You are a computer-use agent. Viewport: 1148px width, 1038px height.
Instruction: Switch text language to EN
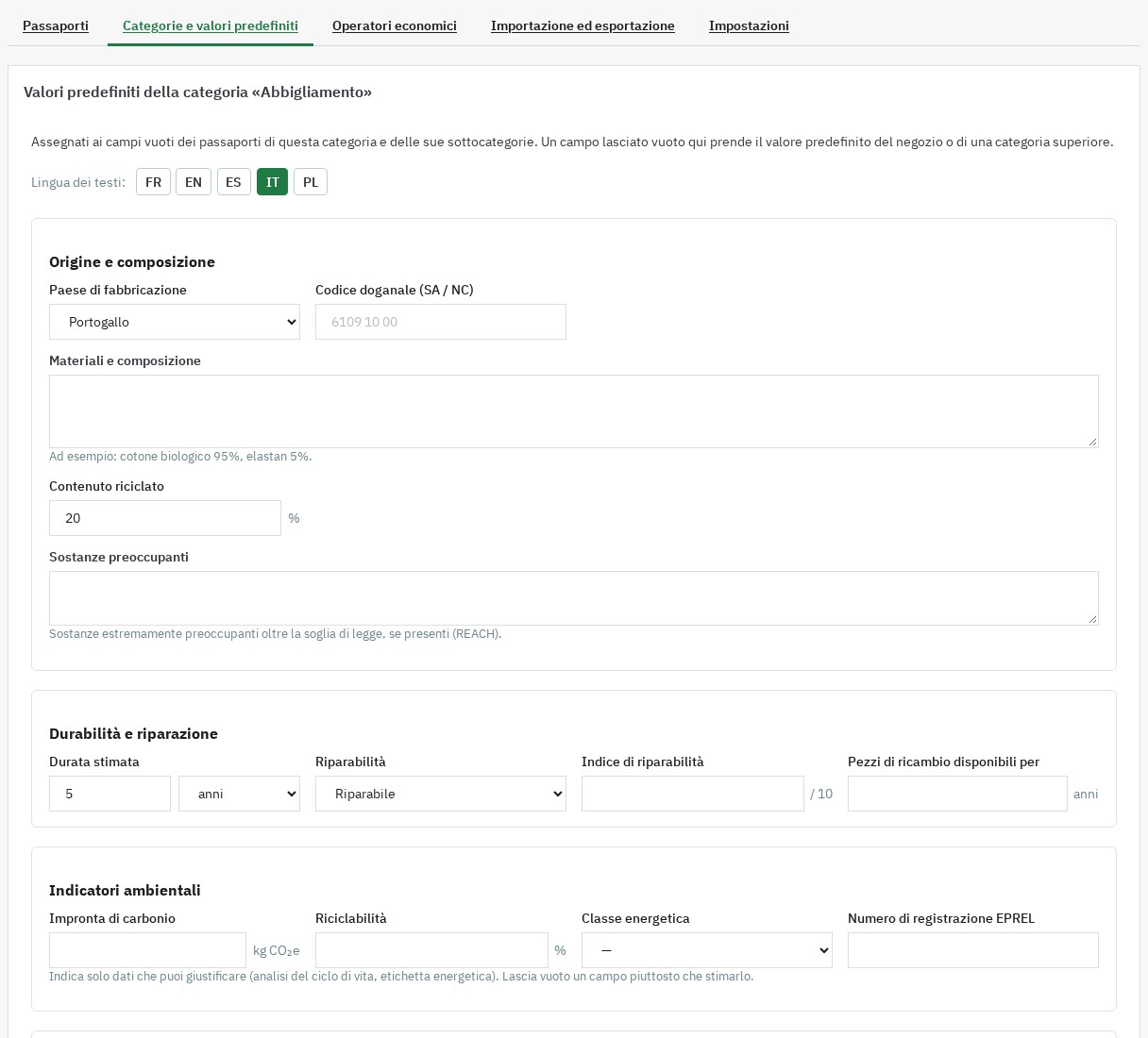194,182
